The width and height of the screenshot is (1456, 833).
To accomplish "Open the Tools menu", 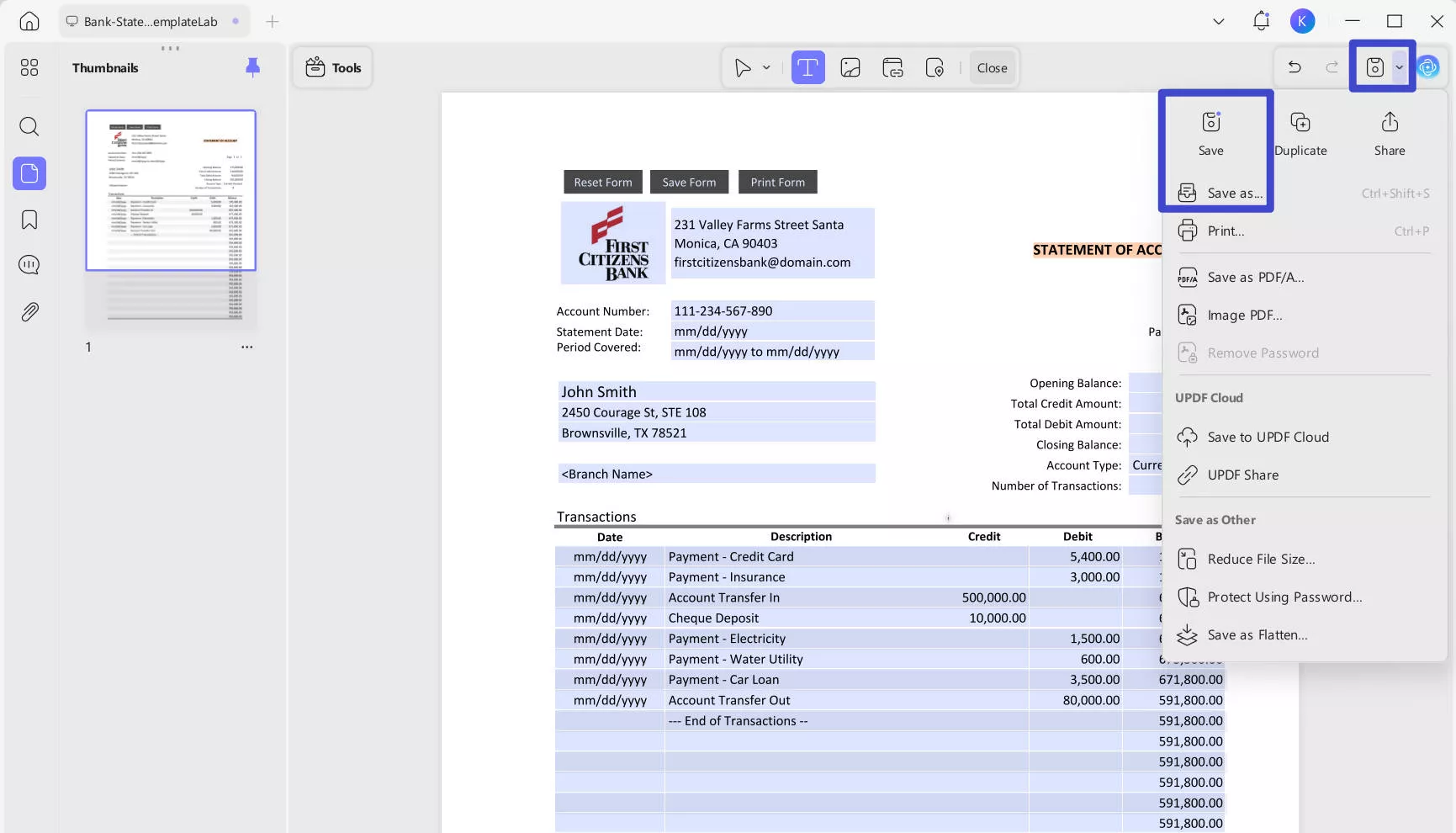I will tap(332, 67).
